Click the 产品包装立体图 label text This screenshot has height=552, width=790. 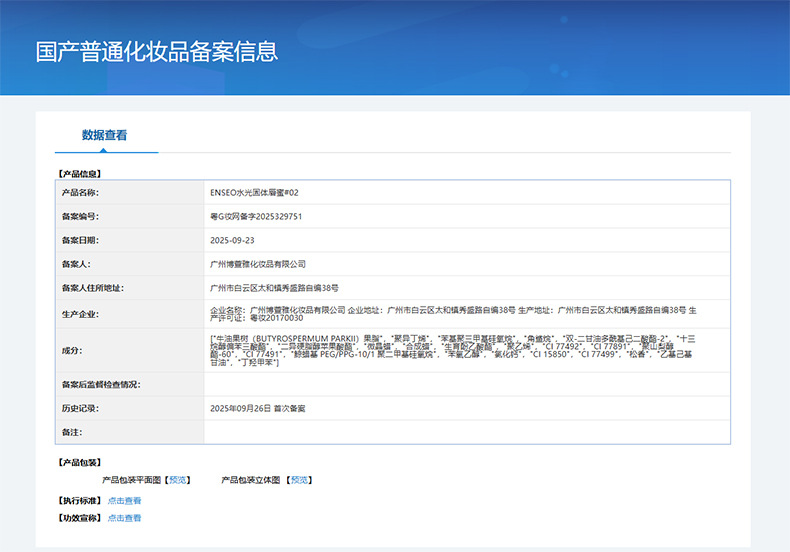[250, 480]
